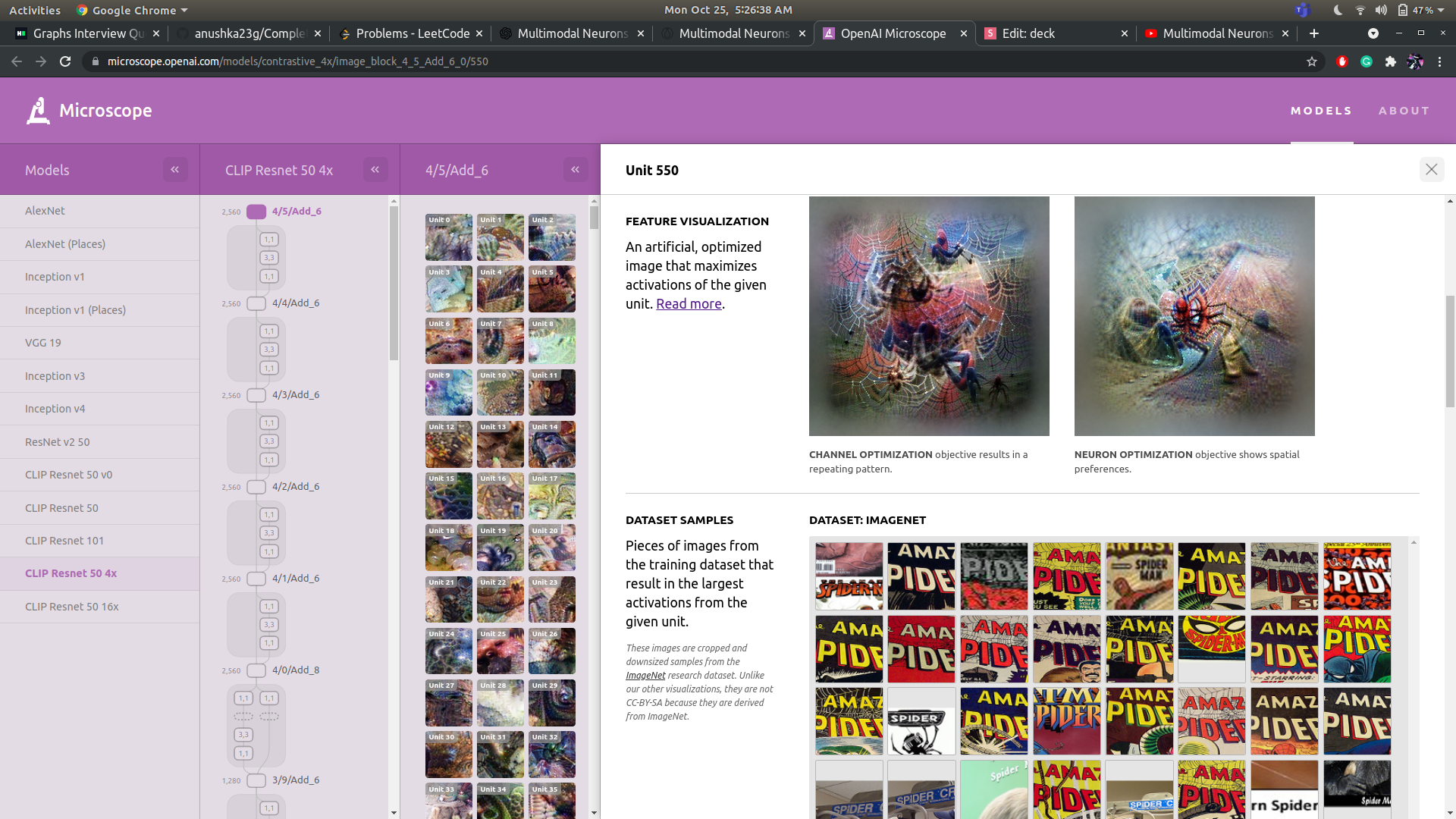
Task: Select the 4/4/Add_6 layer node
Action: [257, 303]
